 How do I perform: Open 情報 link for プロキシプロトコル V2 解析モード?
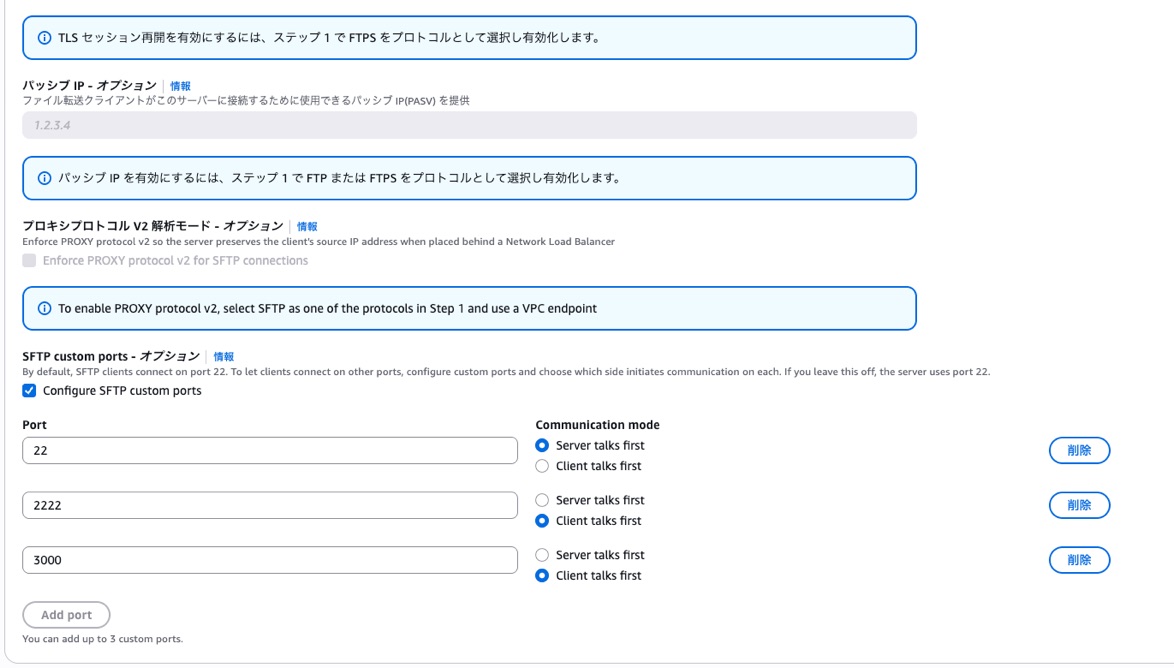tap(307, 226)
